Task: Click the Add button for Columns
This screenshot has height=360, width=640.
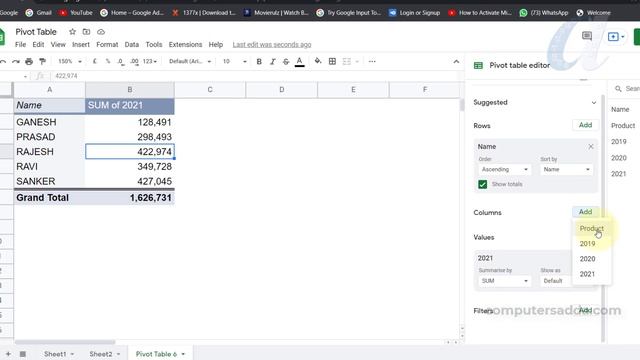Action: click(x=585, y=212)
